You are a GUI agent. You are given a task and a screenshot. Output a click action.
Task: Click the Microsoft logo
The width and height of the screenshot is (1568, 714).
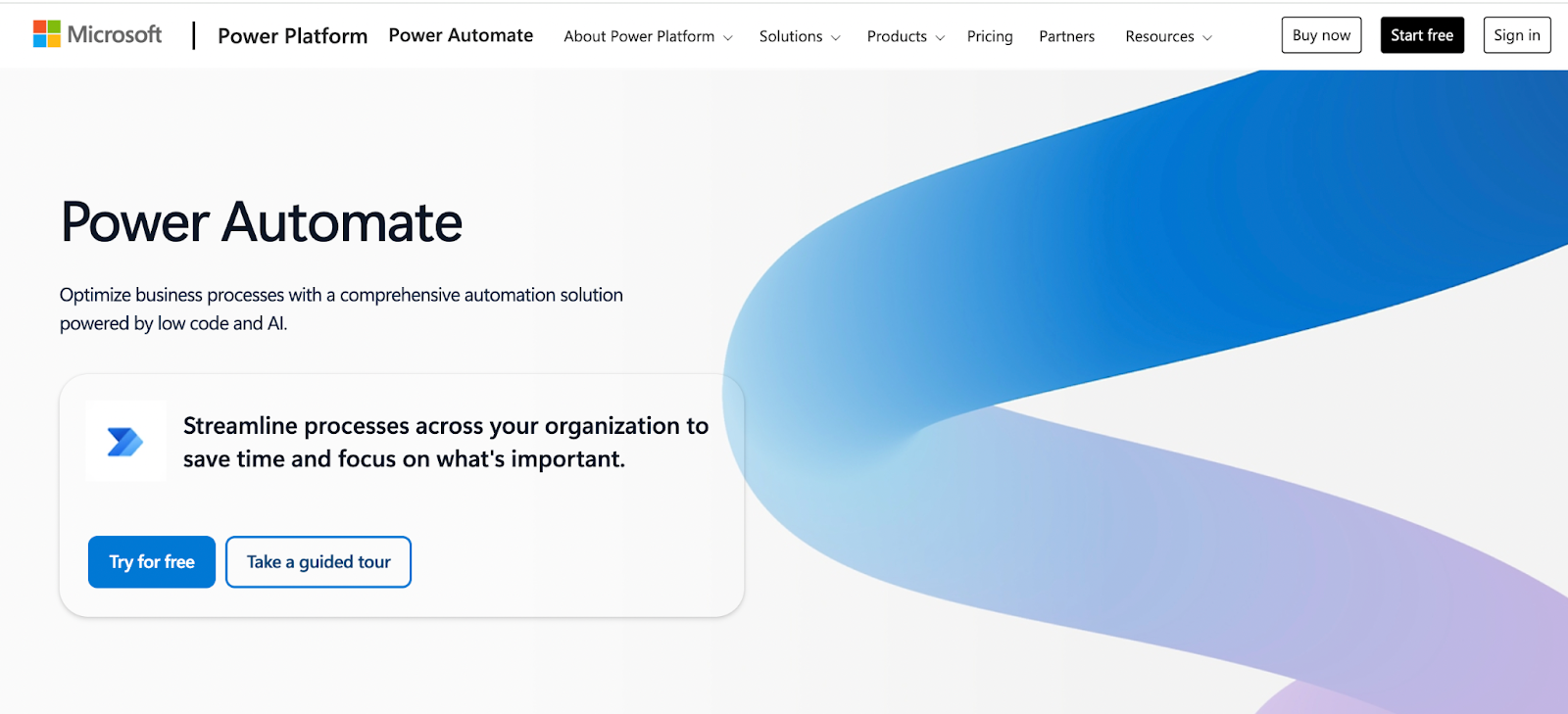pyautogui.click(x=97, y=34)
